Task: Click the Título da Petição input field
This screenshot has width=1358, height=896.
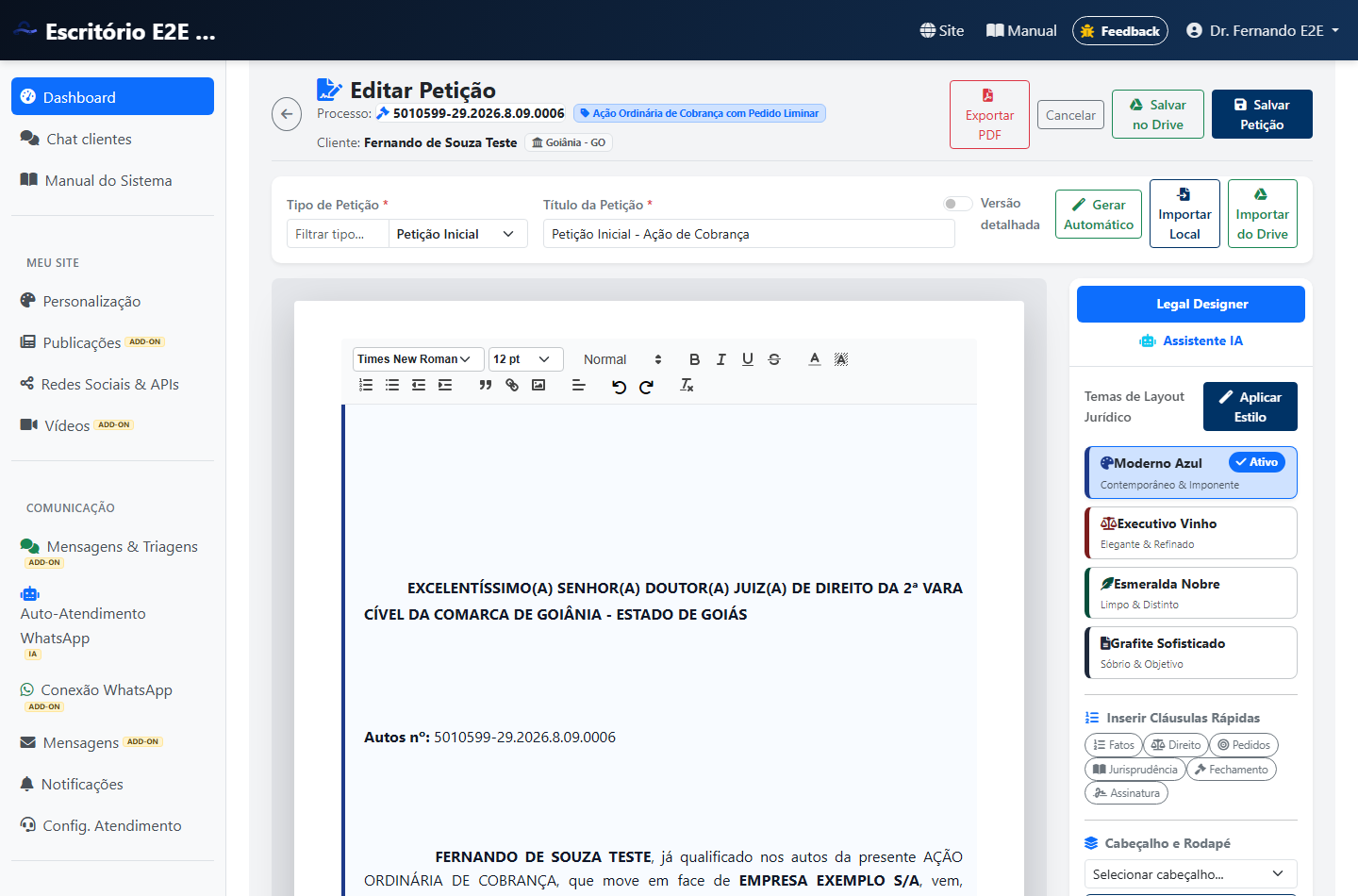Action: [749, 234]
